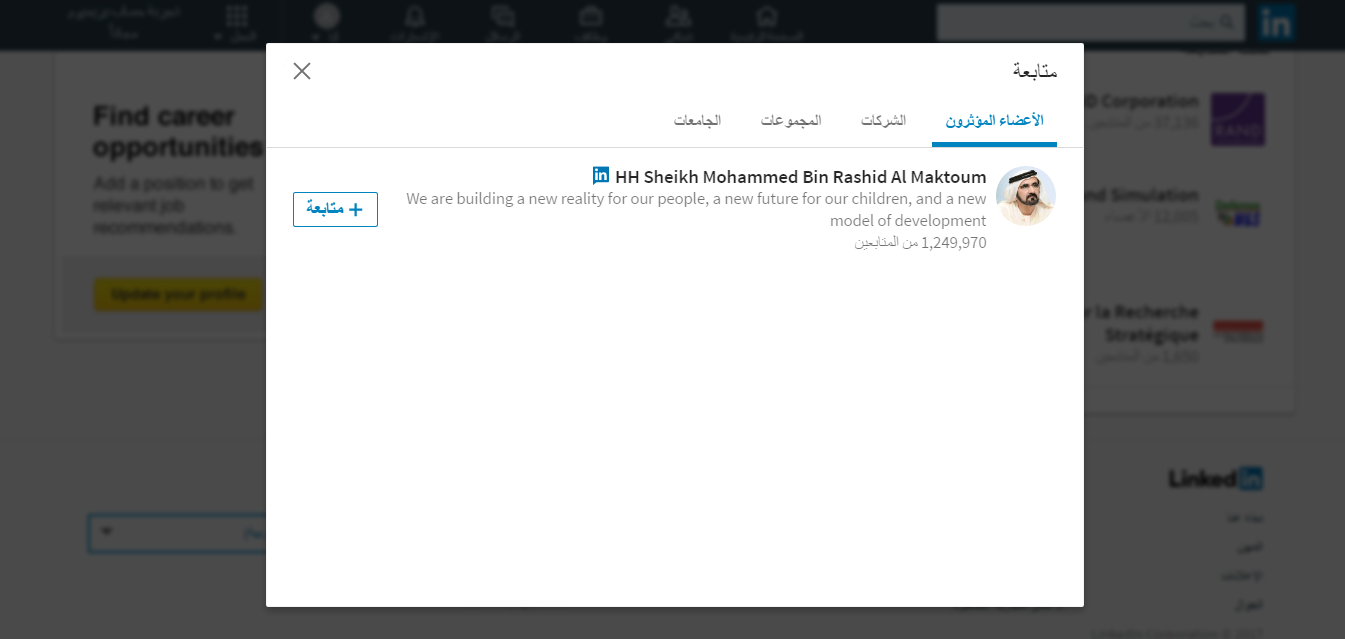Expand the dropdown arrow under the apps grid
The width and height of the screenshot is (1345, 639).
click(219, 37)
